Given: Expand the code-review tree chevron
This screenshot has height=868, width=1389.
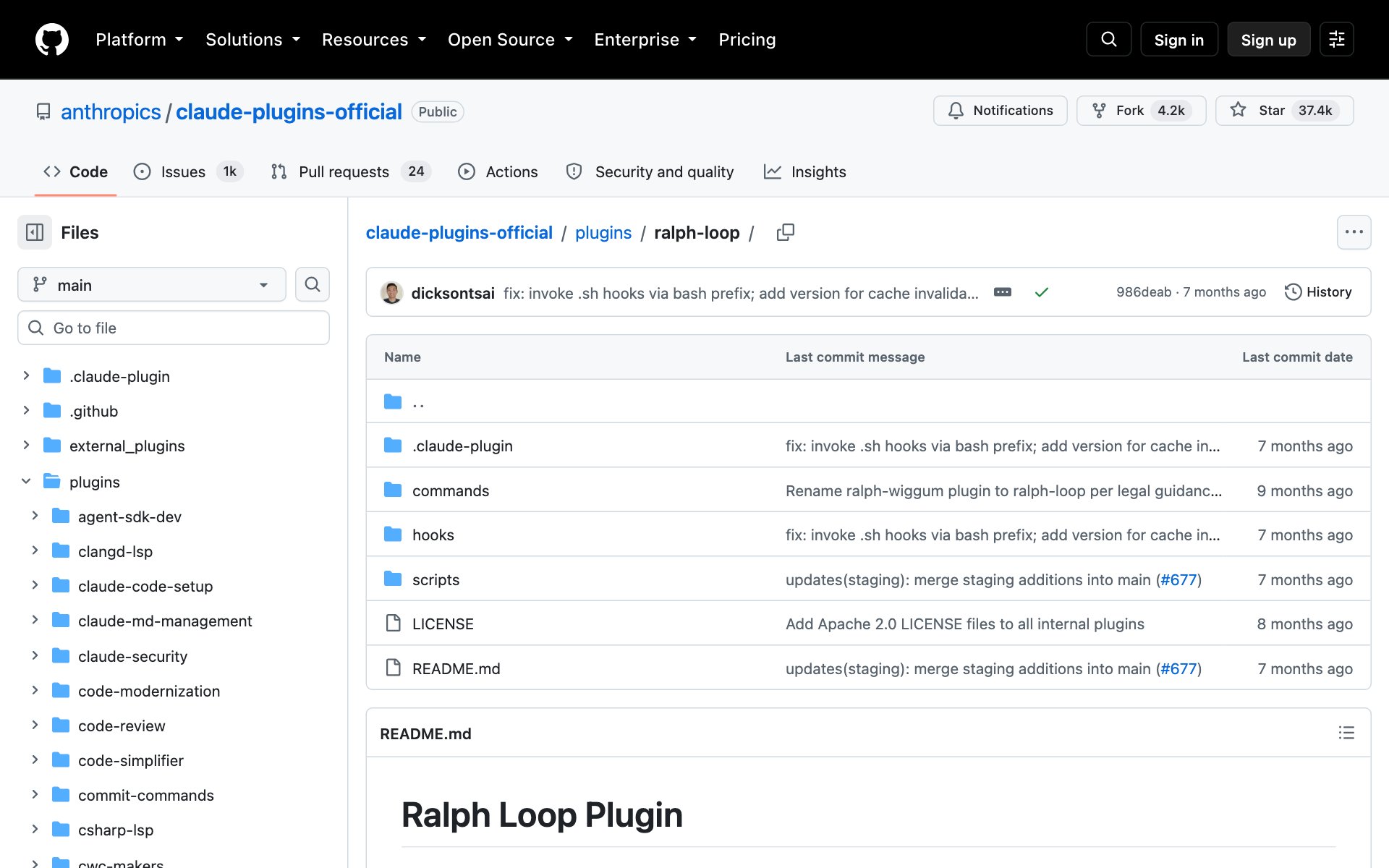Looking at the screenshot, I should tap(35, 725).
